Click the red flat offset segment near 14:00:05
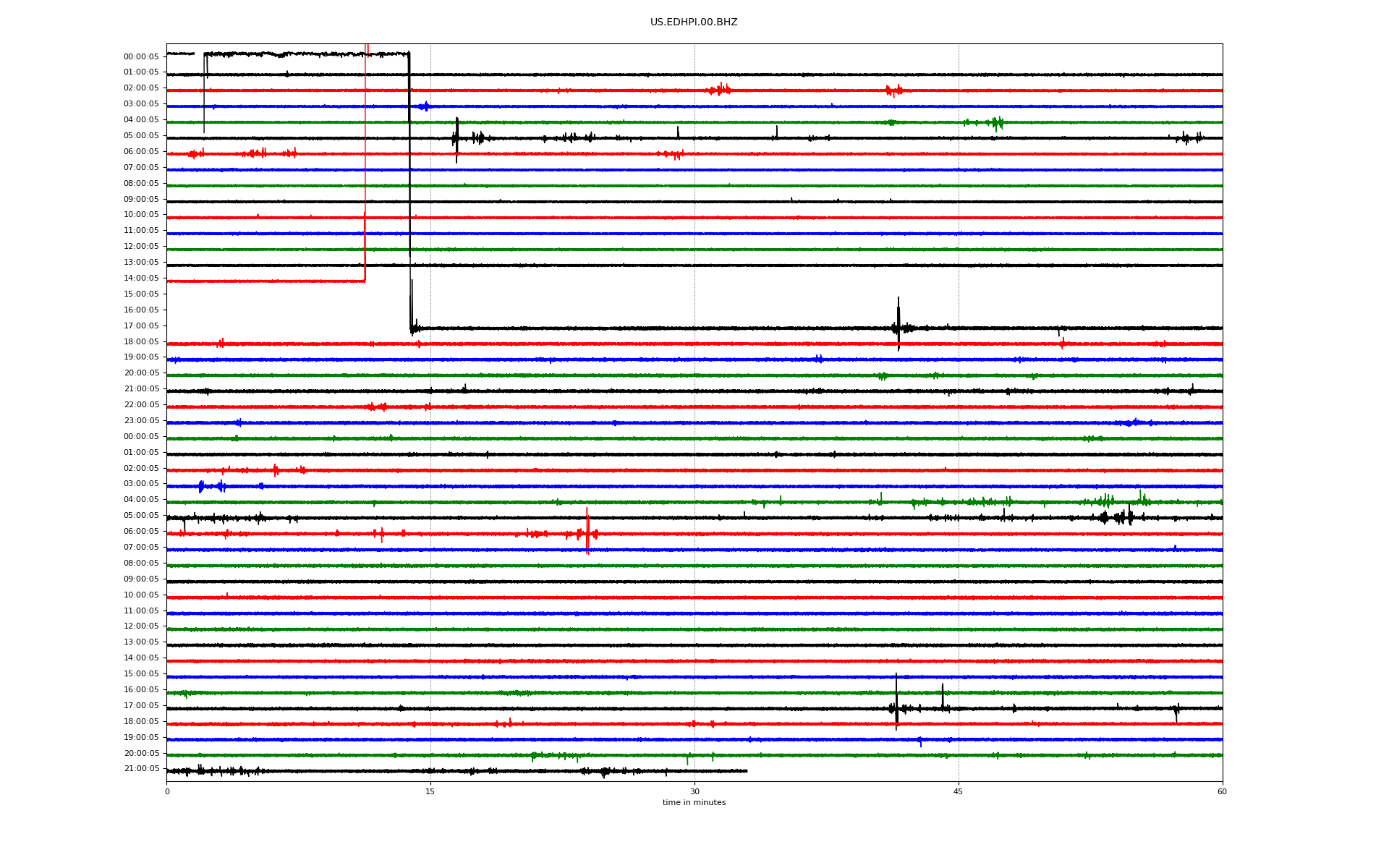The image size is (1389, 868). coord(268,281)
